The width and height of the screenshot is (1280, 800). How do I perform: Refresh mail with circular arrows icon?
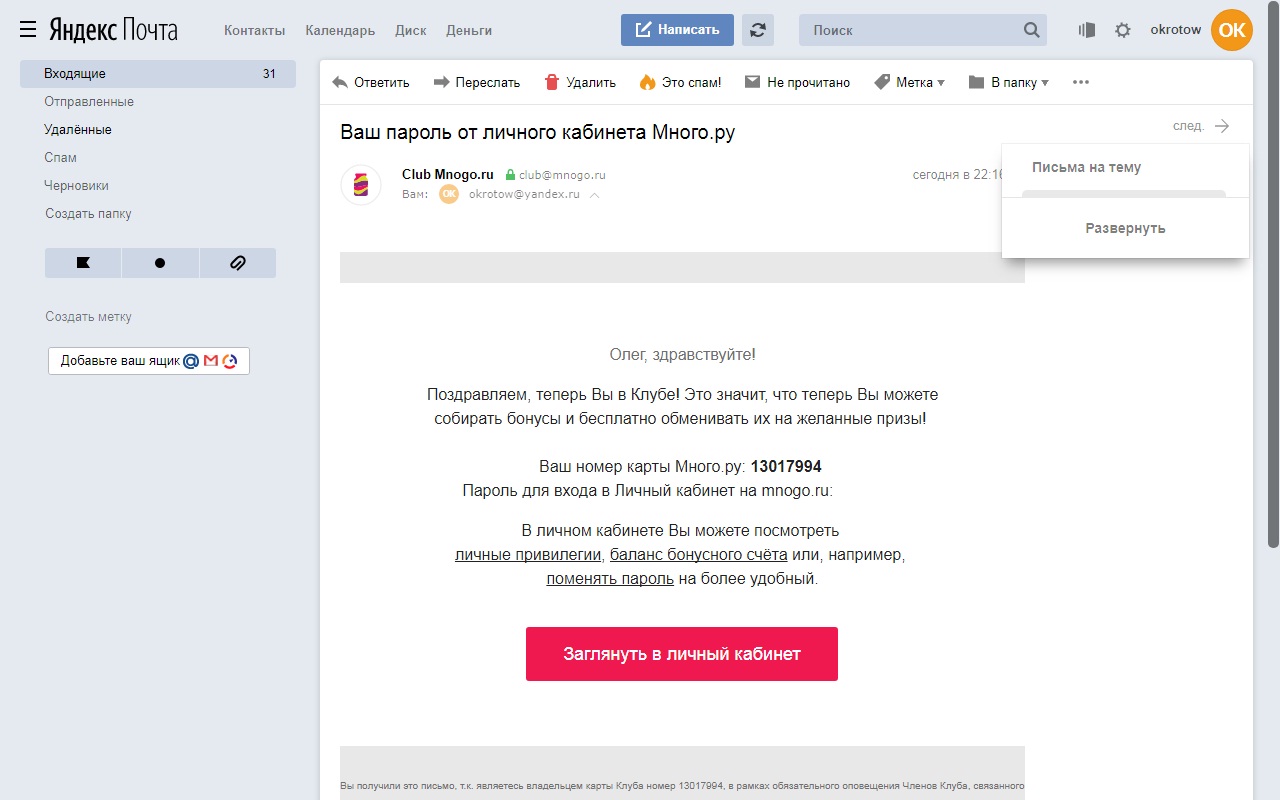coord(758,30)
